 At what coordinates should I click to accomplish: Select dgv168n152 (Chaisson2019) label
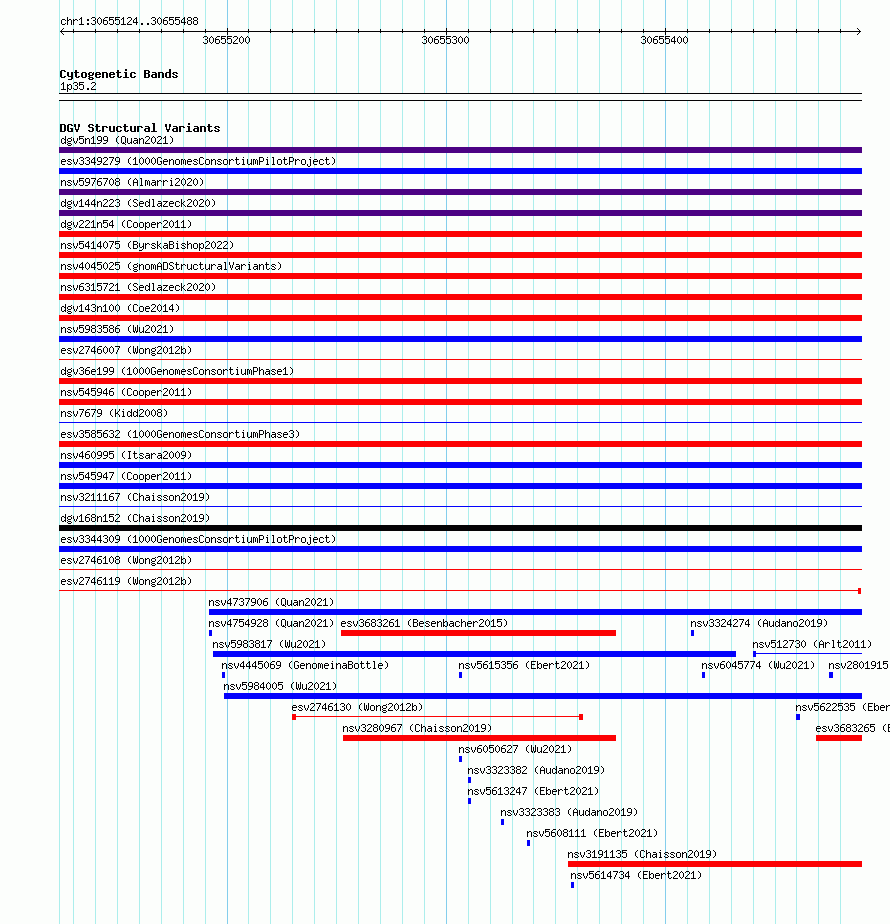pos(135,519)
